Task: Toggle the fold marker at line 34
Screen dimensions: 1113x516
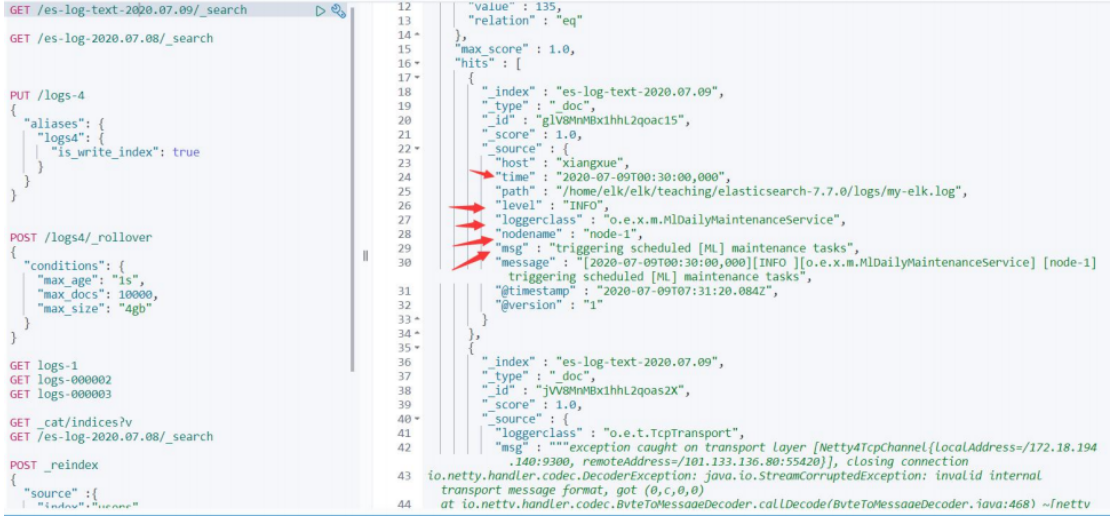Action: coord(417,333)
